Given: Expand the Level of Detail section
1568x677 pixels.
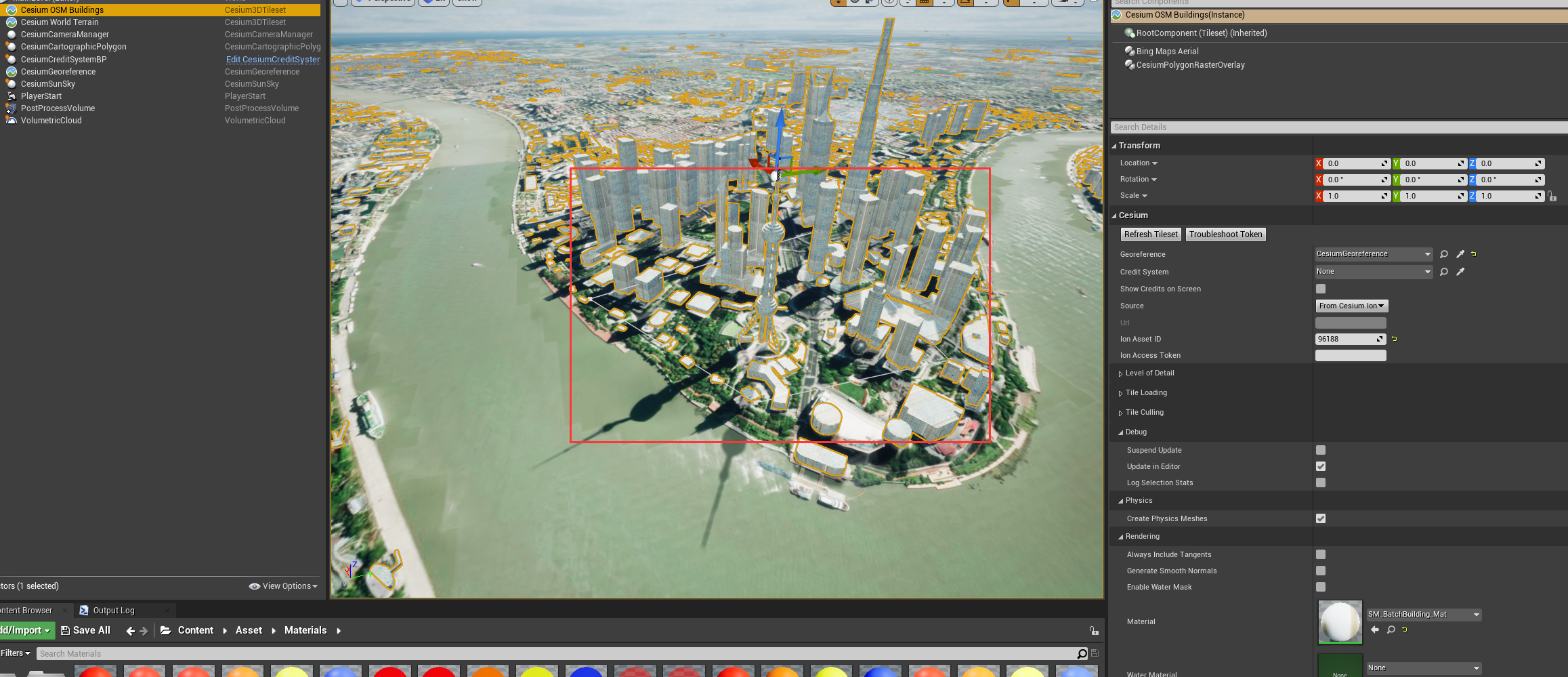Looking at the screenshot, I should 1121,373.
